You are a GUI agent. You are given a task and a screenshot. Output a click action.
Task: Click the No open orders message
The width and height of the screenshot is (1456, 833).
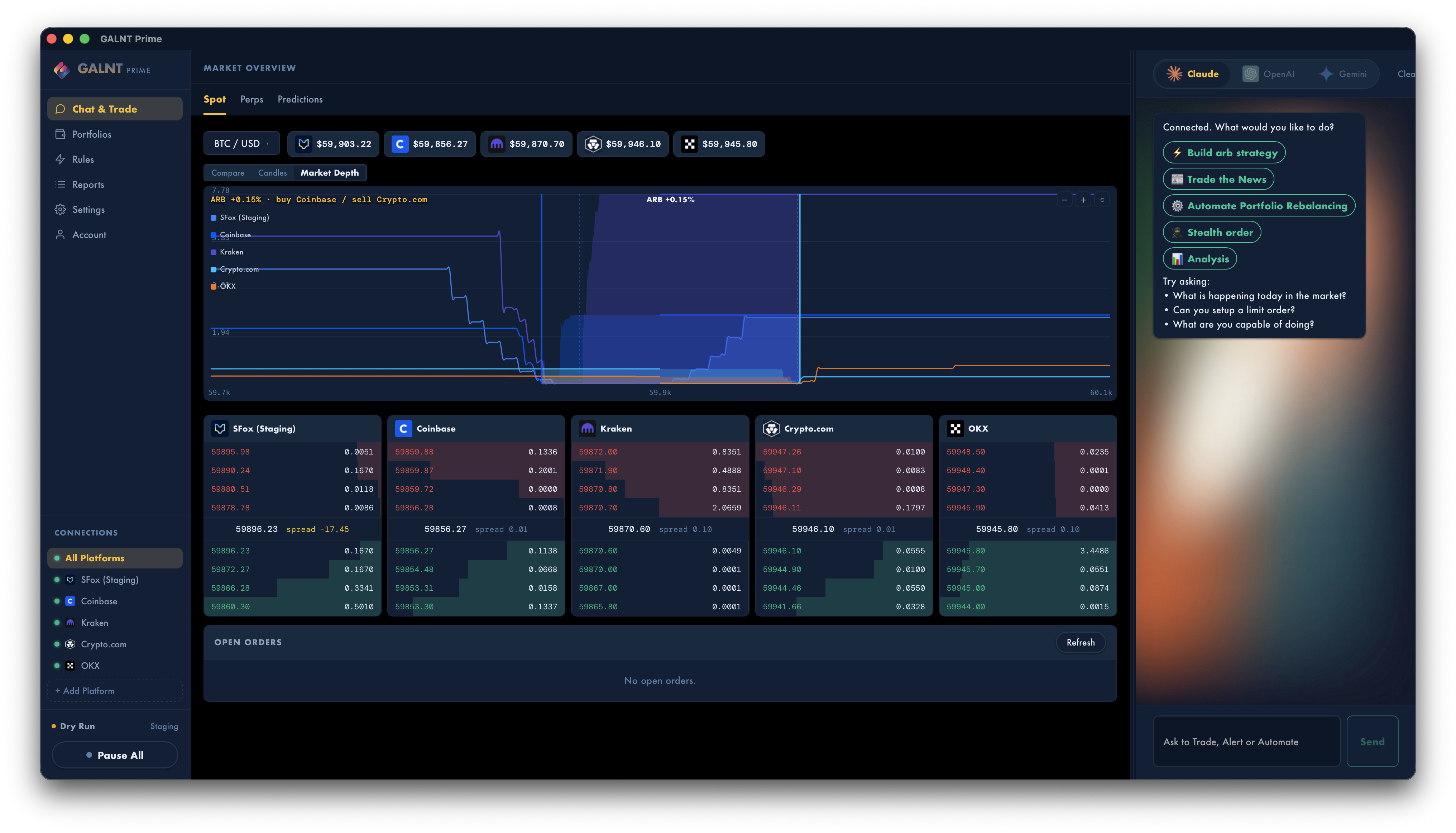[660, 680]
